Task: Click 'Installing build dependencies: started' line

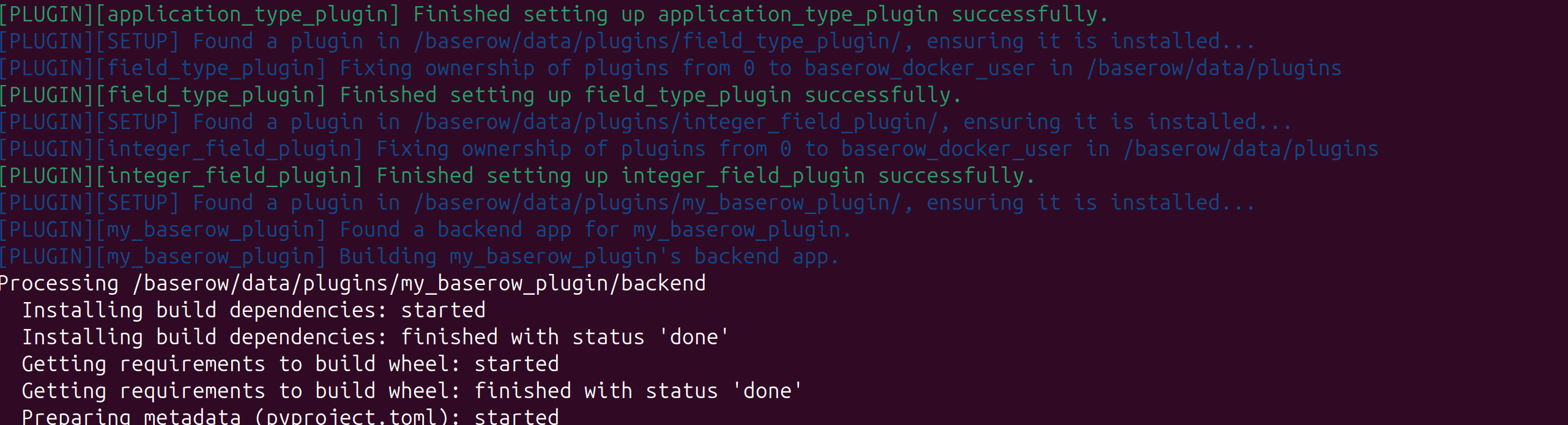Action: [x=254, y=311]
